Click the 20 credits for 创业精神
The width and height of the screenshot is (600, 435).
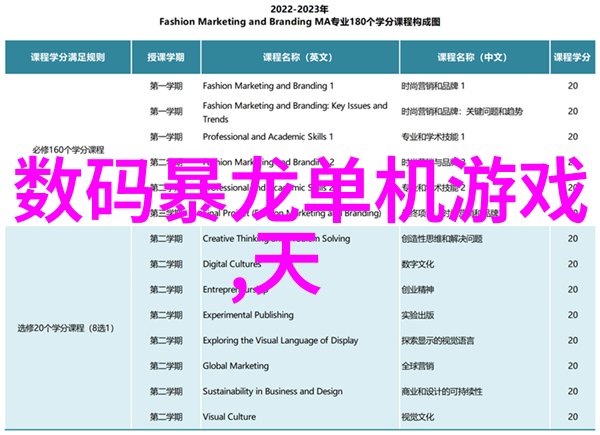point(573,290)
